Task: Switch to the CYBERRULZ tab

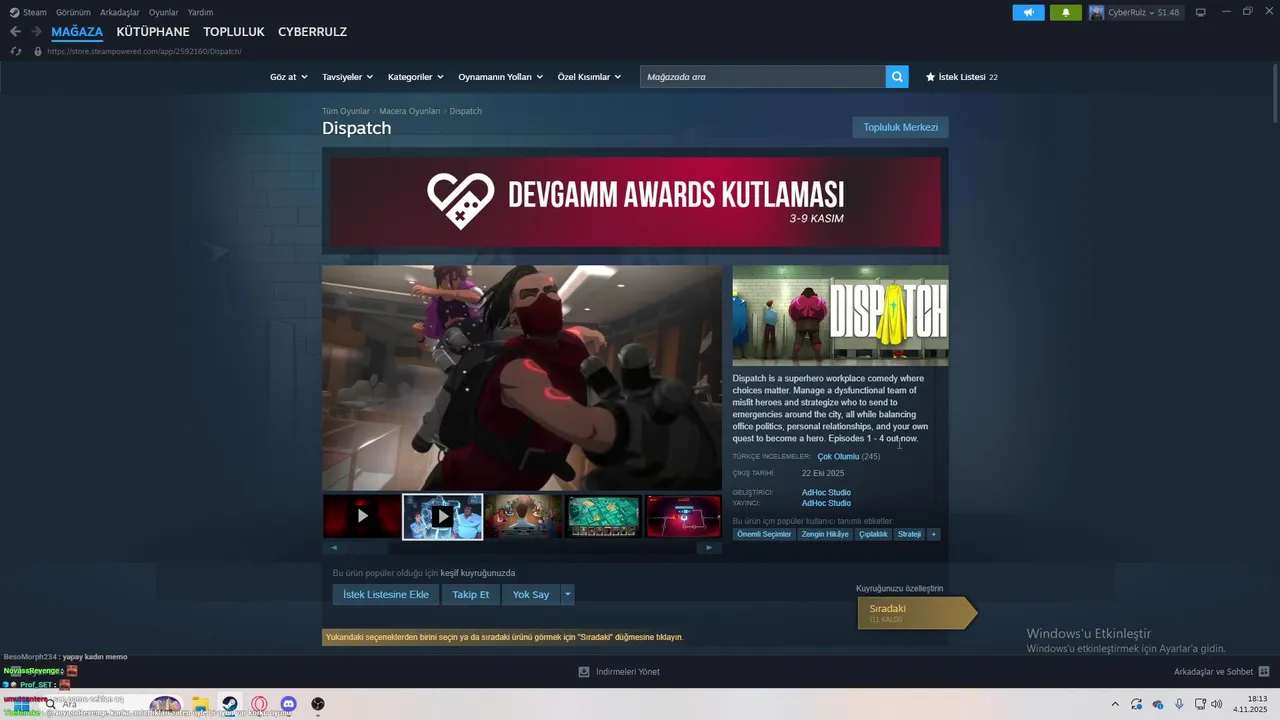Action: [x=312, y=32]
